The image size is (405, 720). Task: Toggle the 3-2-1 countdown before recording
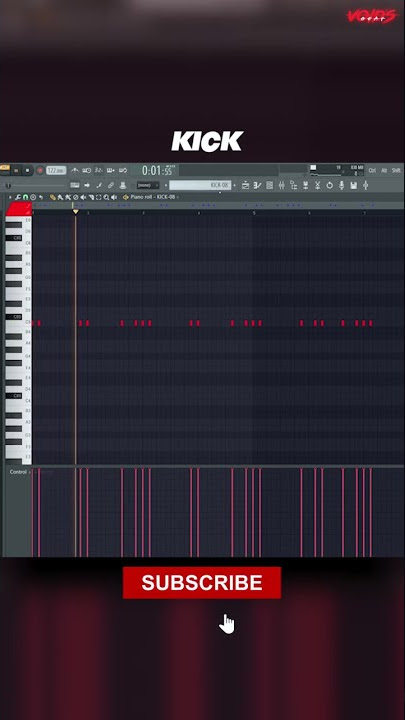click(99, 170)
